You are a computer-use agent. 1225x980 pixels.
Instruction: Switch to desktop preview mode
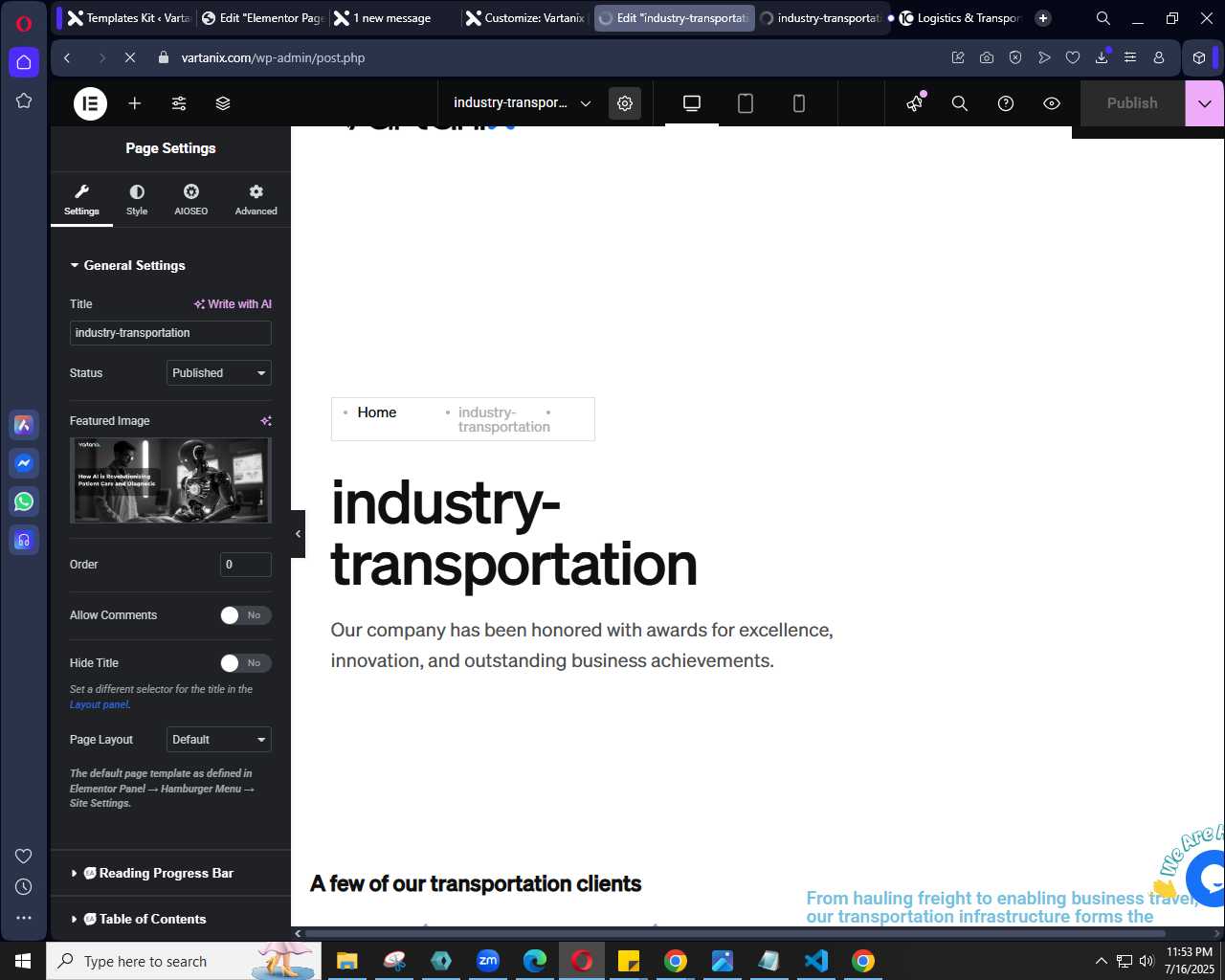[x=692, y=103]
